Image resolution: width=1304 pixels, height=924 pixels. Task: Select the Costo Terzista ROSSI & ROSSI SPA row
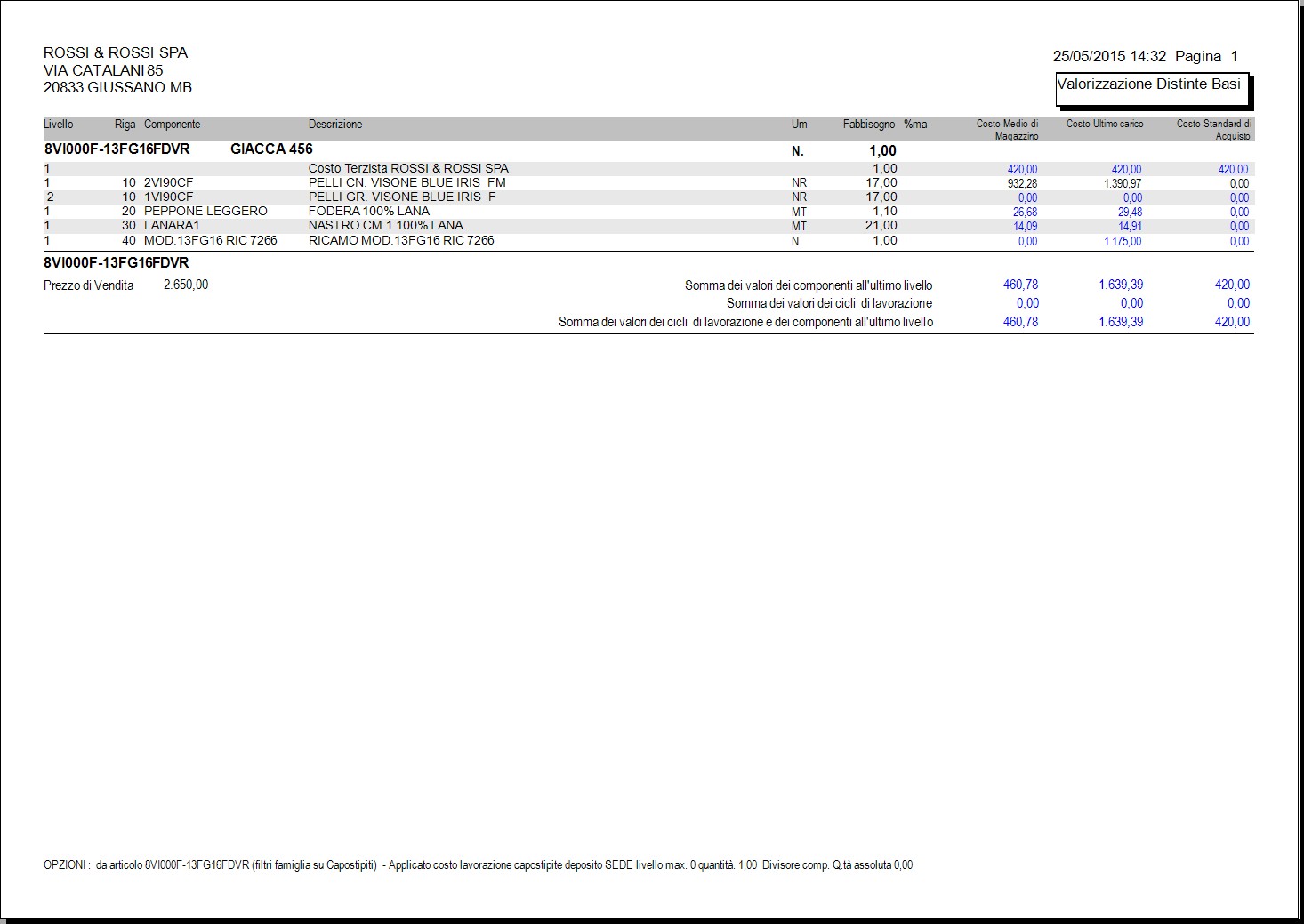pos(649,168)
